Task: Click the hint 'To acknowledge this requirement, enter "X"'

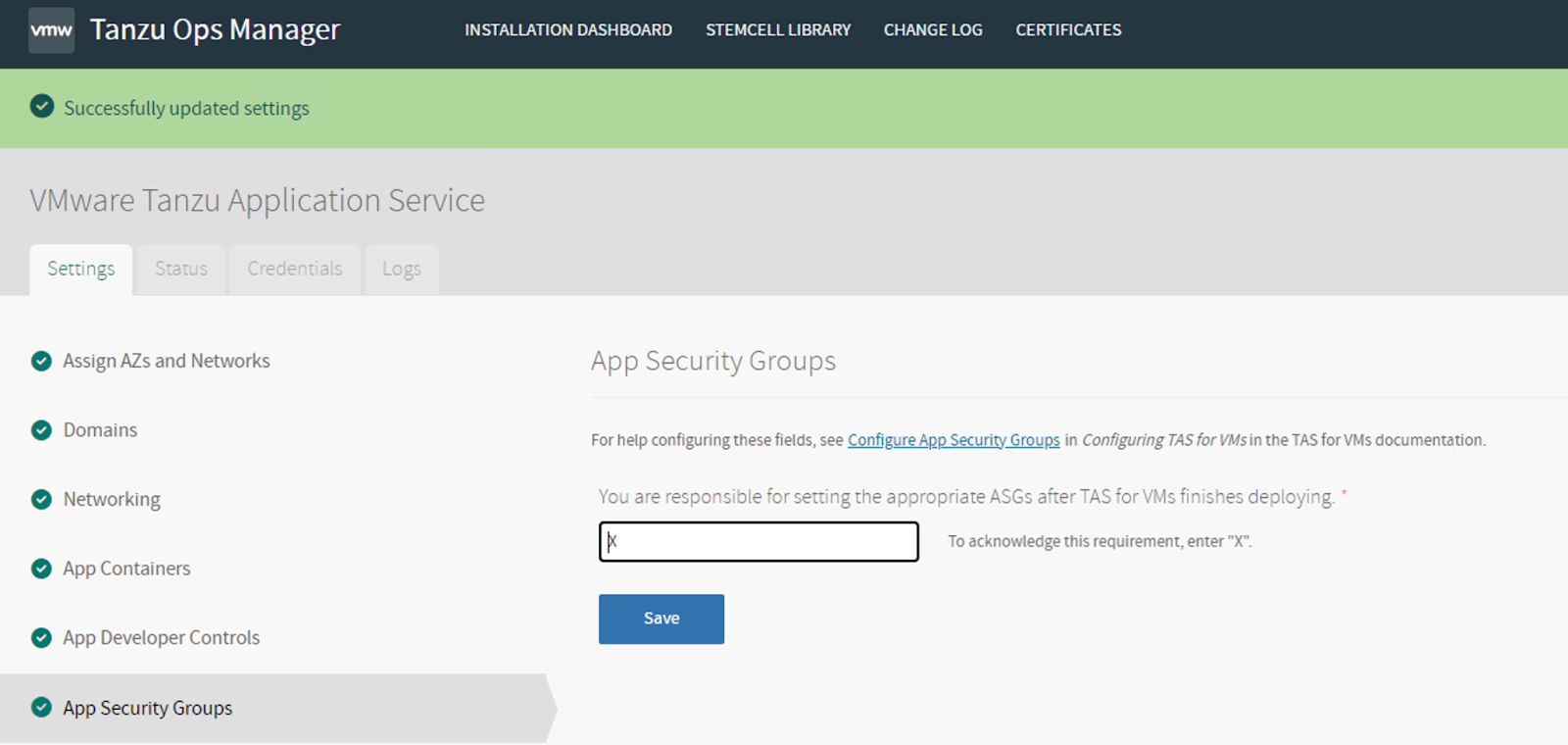Action: point(1100,541)
